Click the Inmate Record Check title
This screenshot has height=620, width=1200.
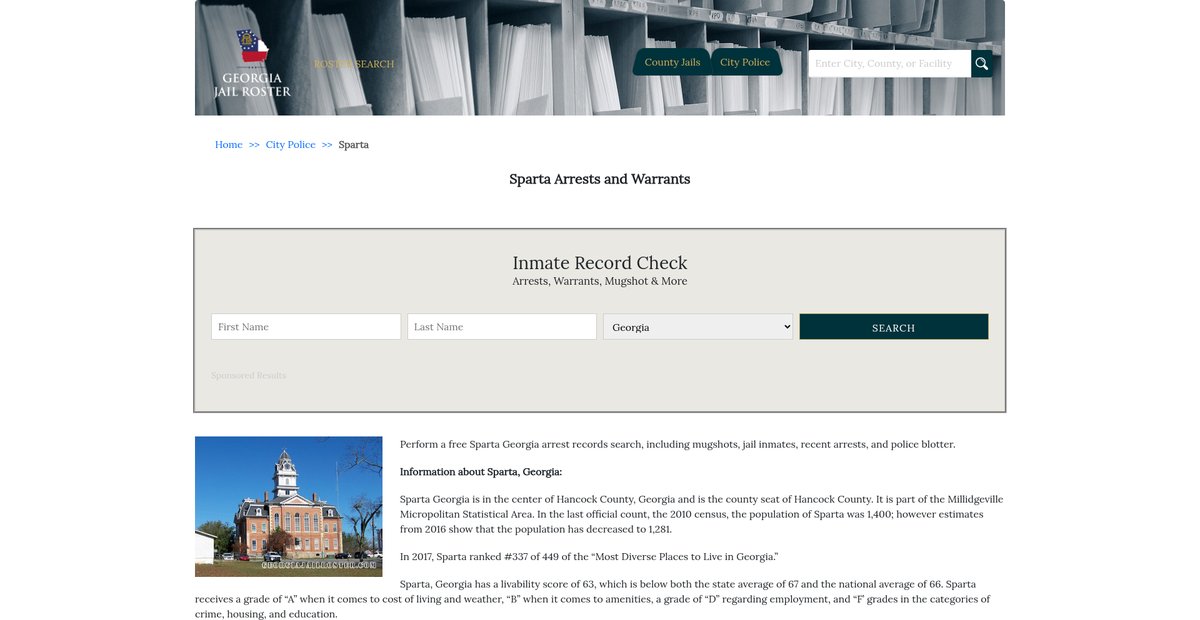pyautogui.click(x=600, y=263)
